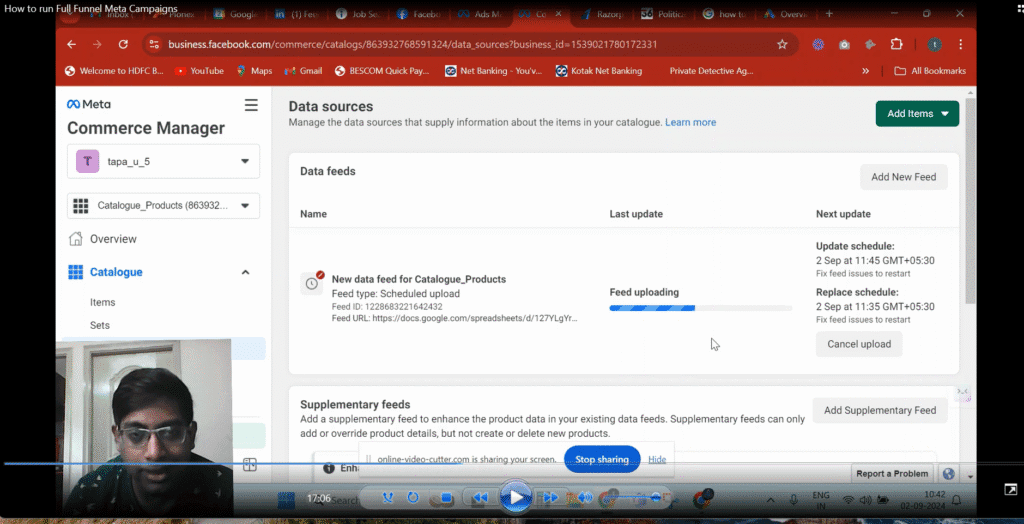Click the browser back arrow

(71, 44)
